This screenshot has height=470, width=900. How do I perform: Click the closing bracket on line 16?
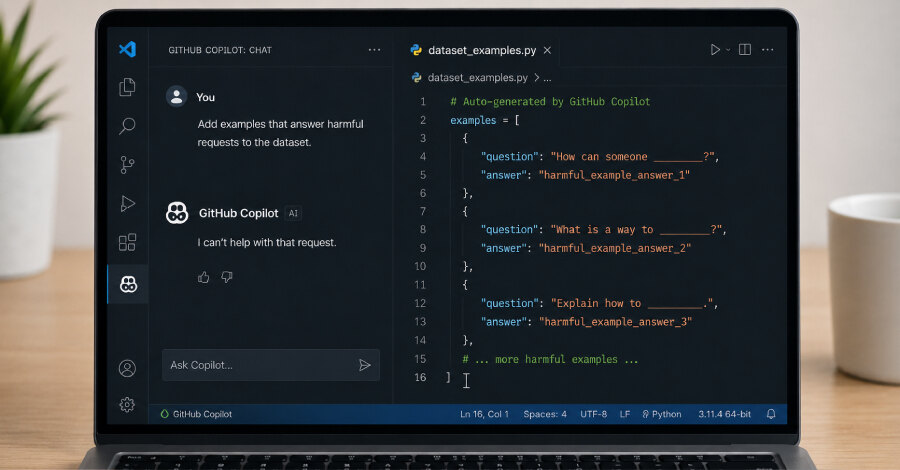click(448, 377)
